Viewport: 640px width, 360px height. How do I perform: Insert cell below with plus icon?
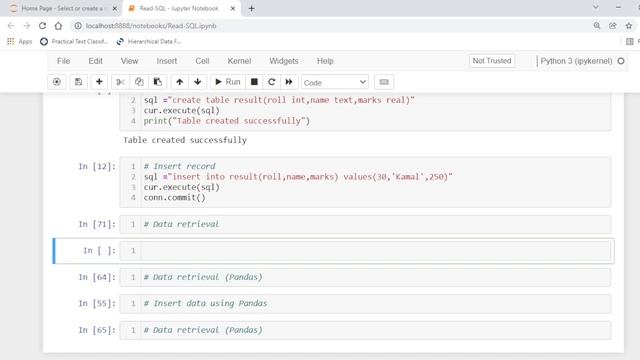[x=99, y=82]
